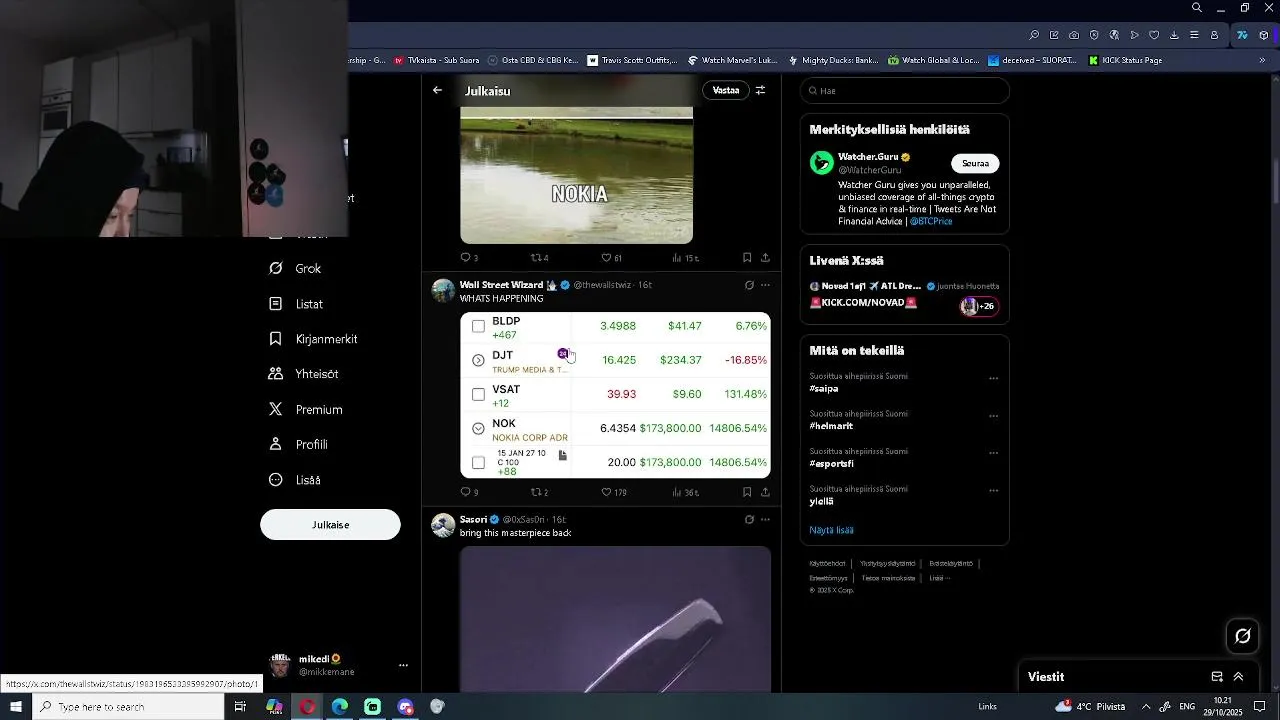Image resolution: width=1280 pixels, height=720 pixels.
Task: Repost Wall Street Wizard post showing 2 reposts
Action: [x=539, y=492]
